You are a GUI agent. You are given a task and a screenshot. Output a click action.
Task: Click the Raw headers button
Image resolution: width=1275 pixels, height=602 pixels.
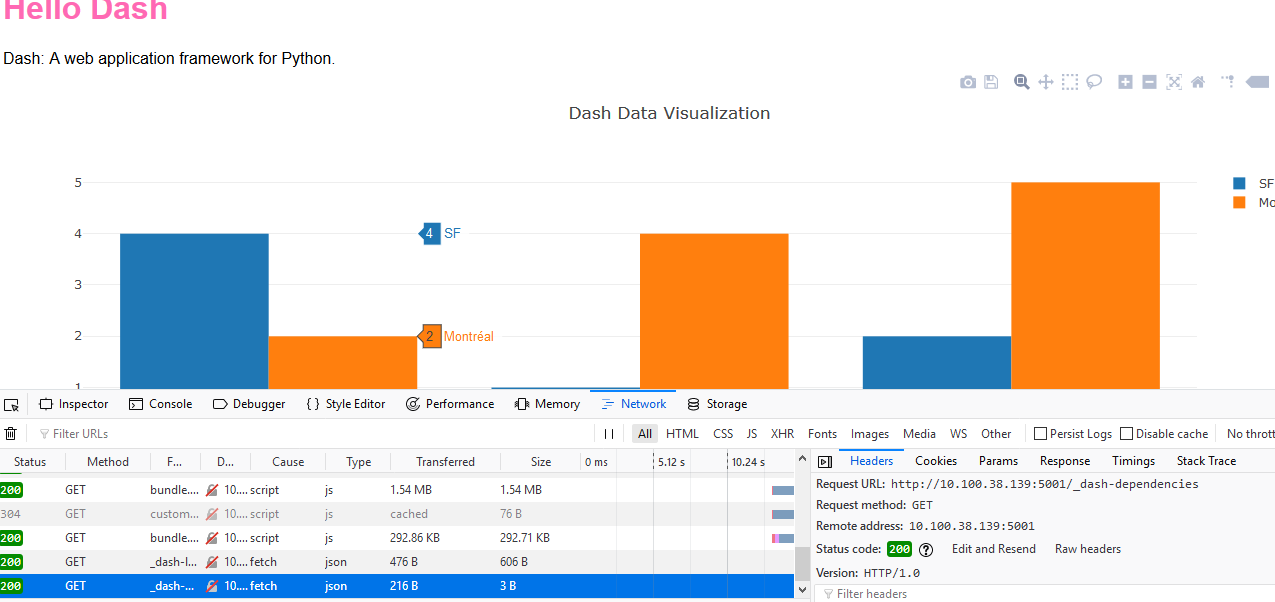point(1088,549)
